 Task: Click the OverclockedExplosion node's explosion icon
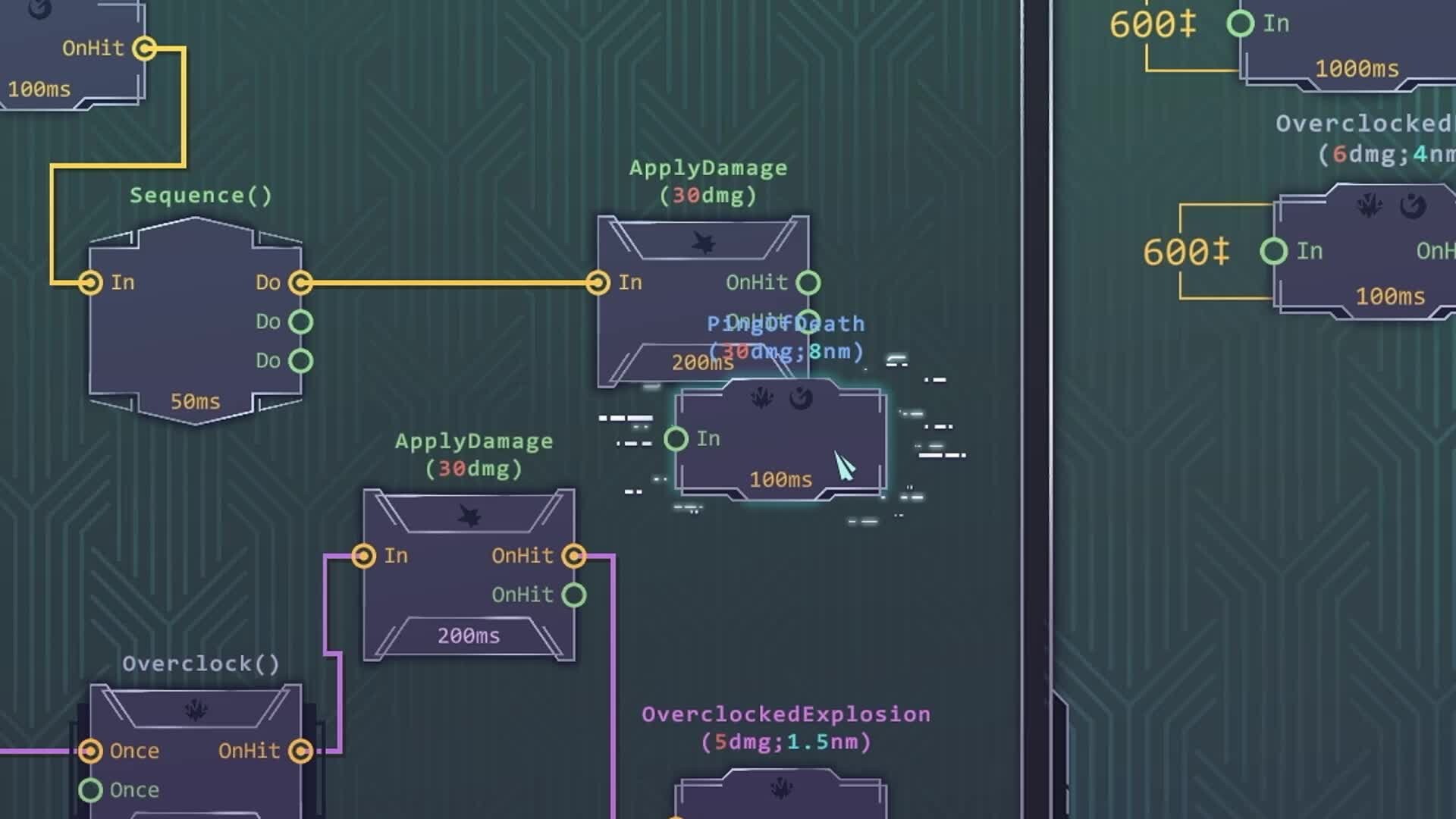[x=781, y=789]
